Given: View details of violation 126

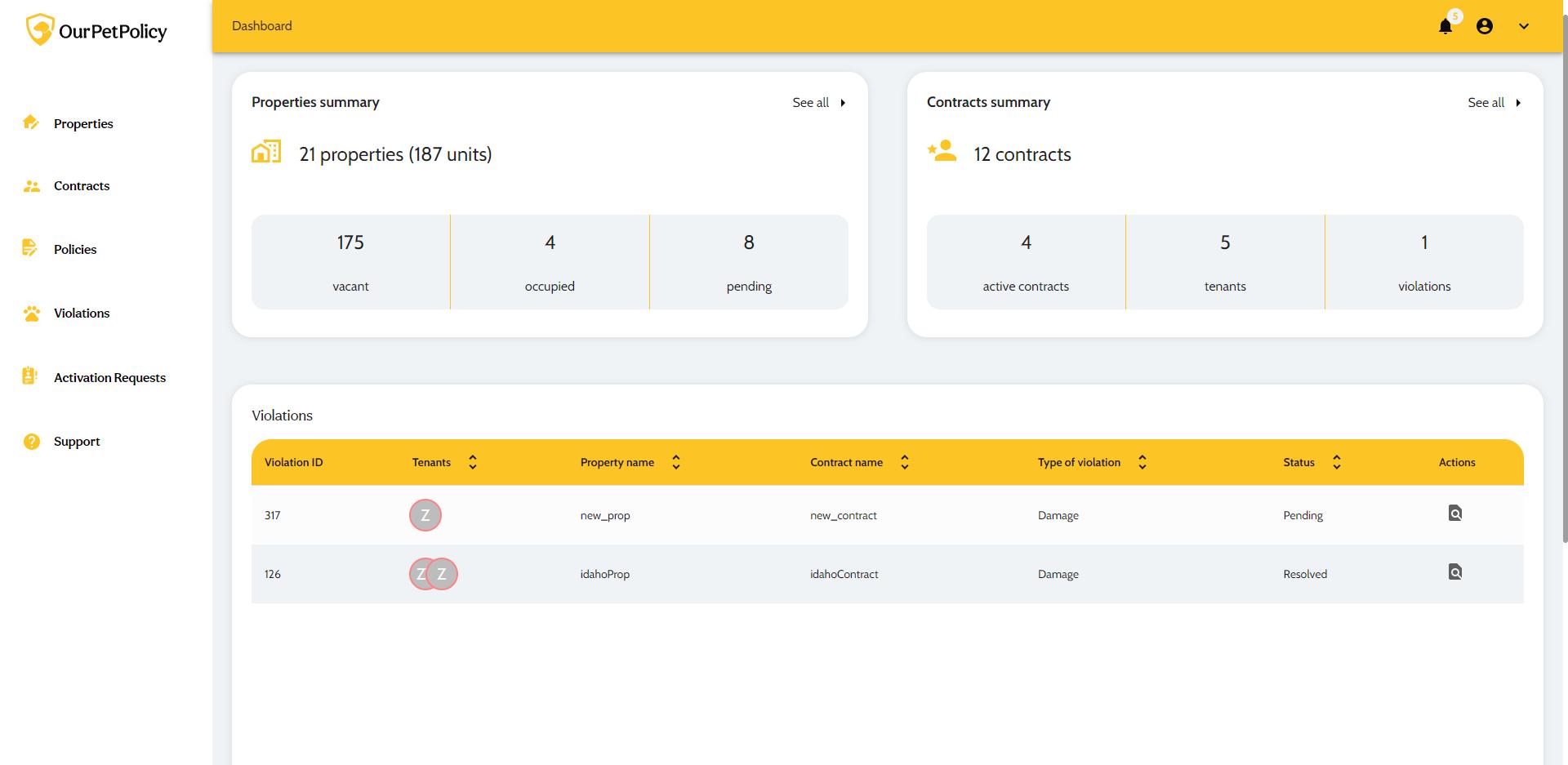Looking at the screenshot, I should (1454, 572).
